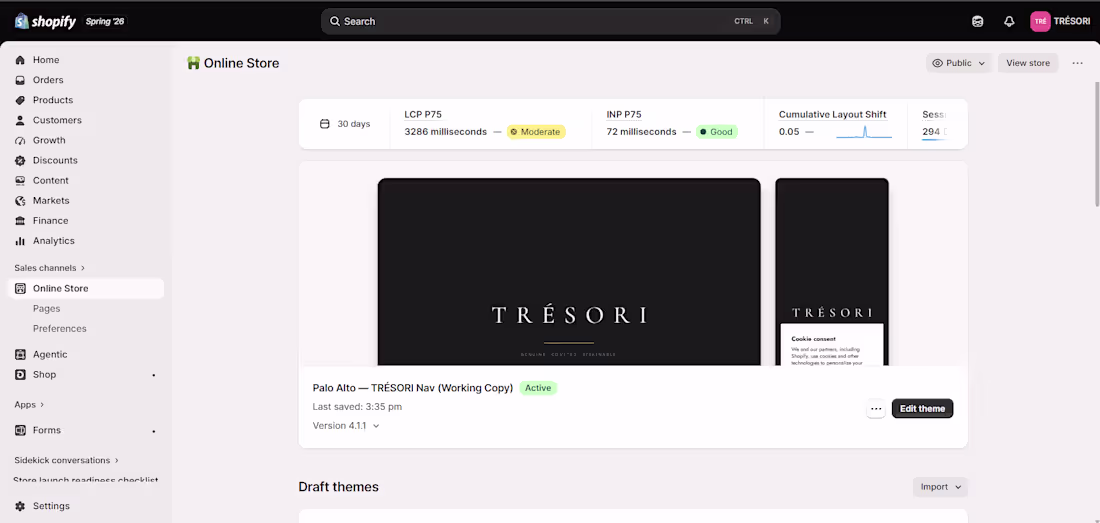Click the Online Store storefront icon
Image resolution: width=1100 pixels, height=523 pixels.
[20, 288]
